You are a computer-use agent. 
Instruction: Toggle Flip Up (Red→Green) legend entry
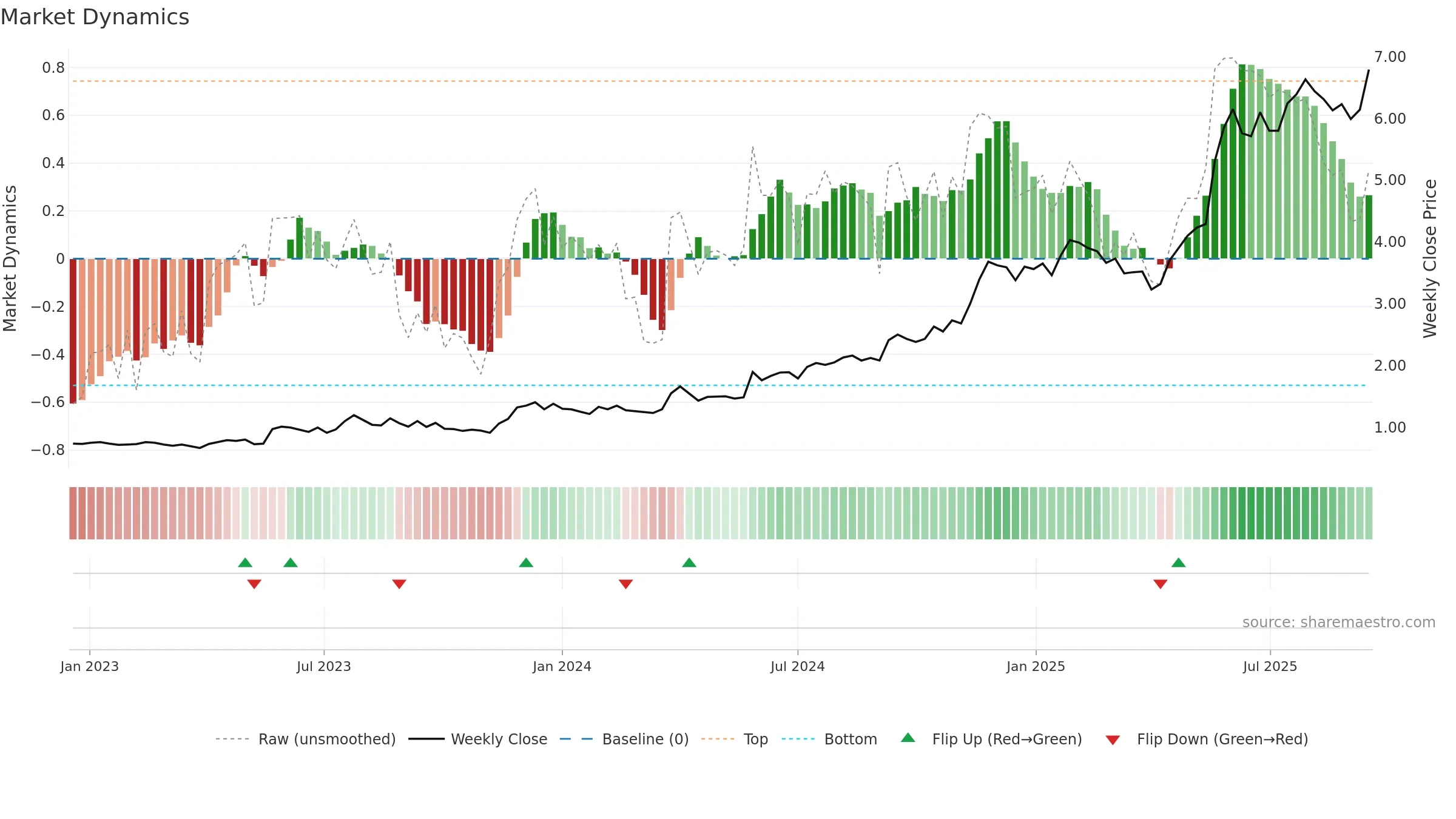coord(991,739)
